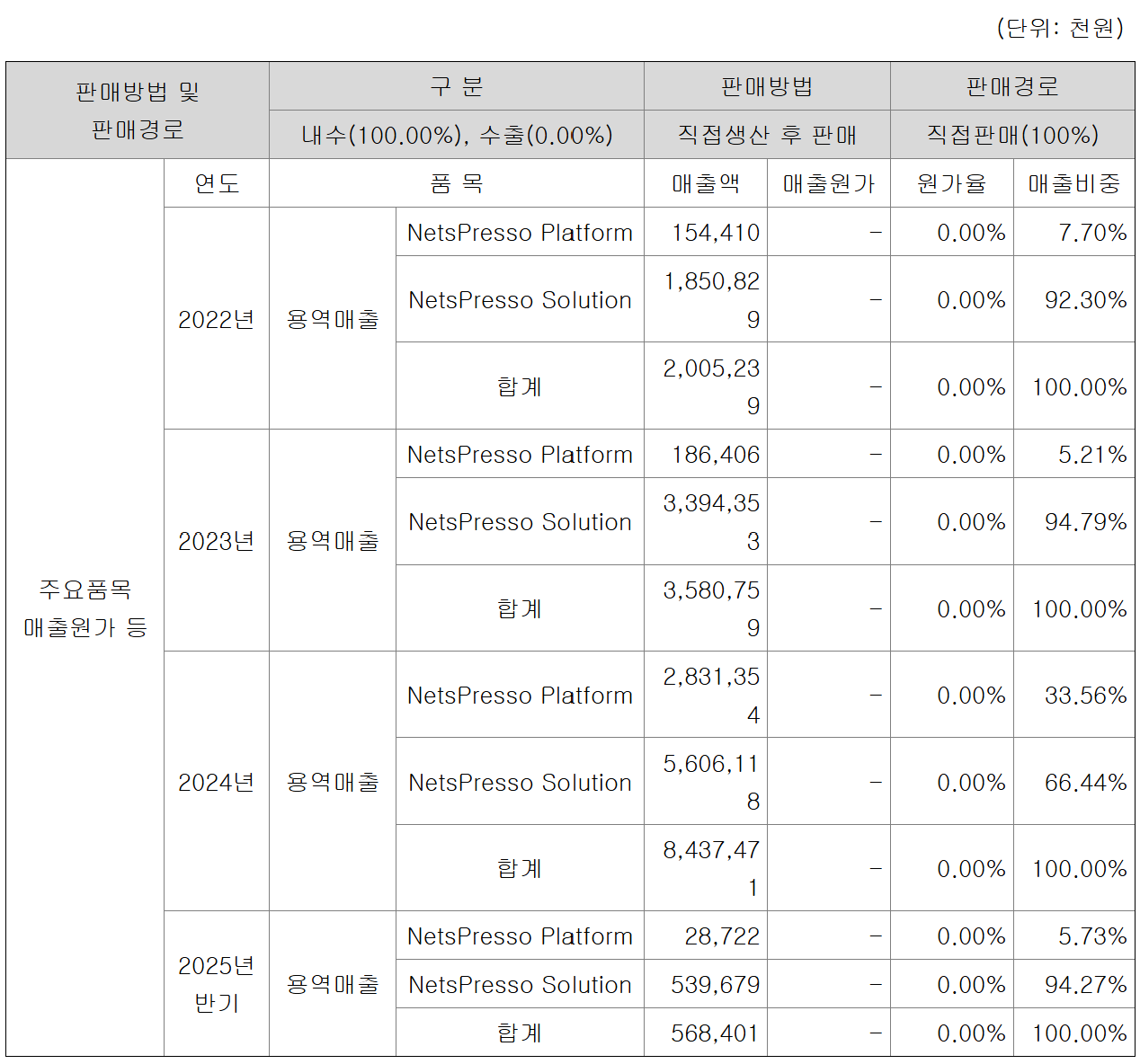1140x1064 pixels.
Task: Select NetsPresso Platform in the 2025년 반기 group
Action: [520, 936]
